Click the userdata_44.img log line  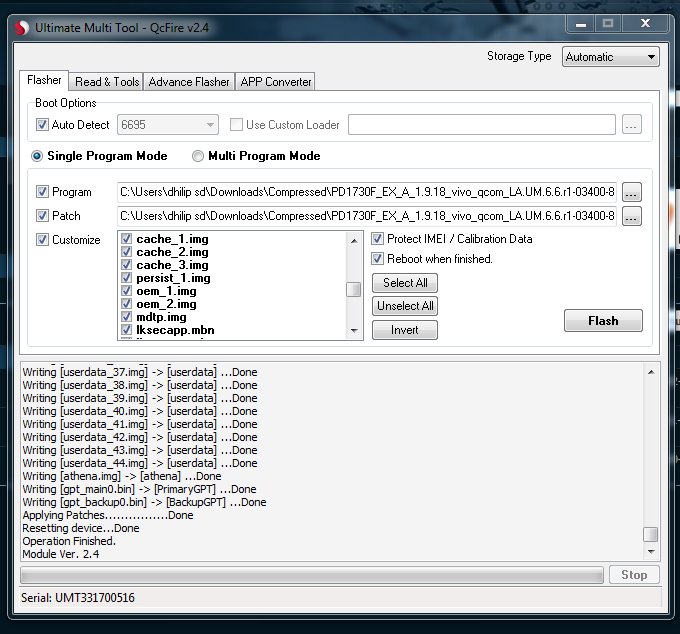point(140,463)
